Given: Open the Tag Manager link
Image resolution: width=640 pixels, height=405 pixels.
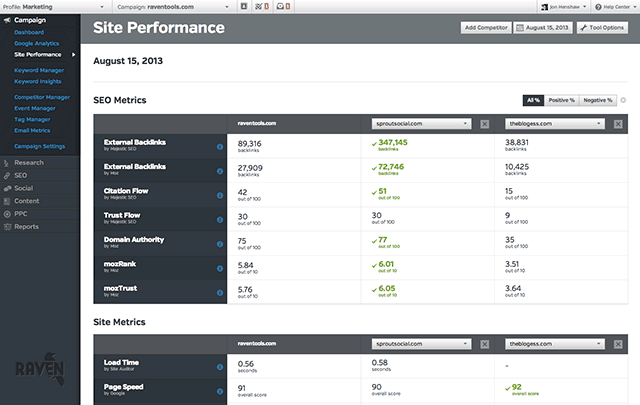Looking at the screenshot, I should pos(32,119).
